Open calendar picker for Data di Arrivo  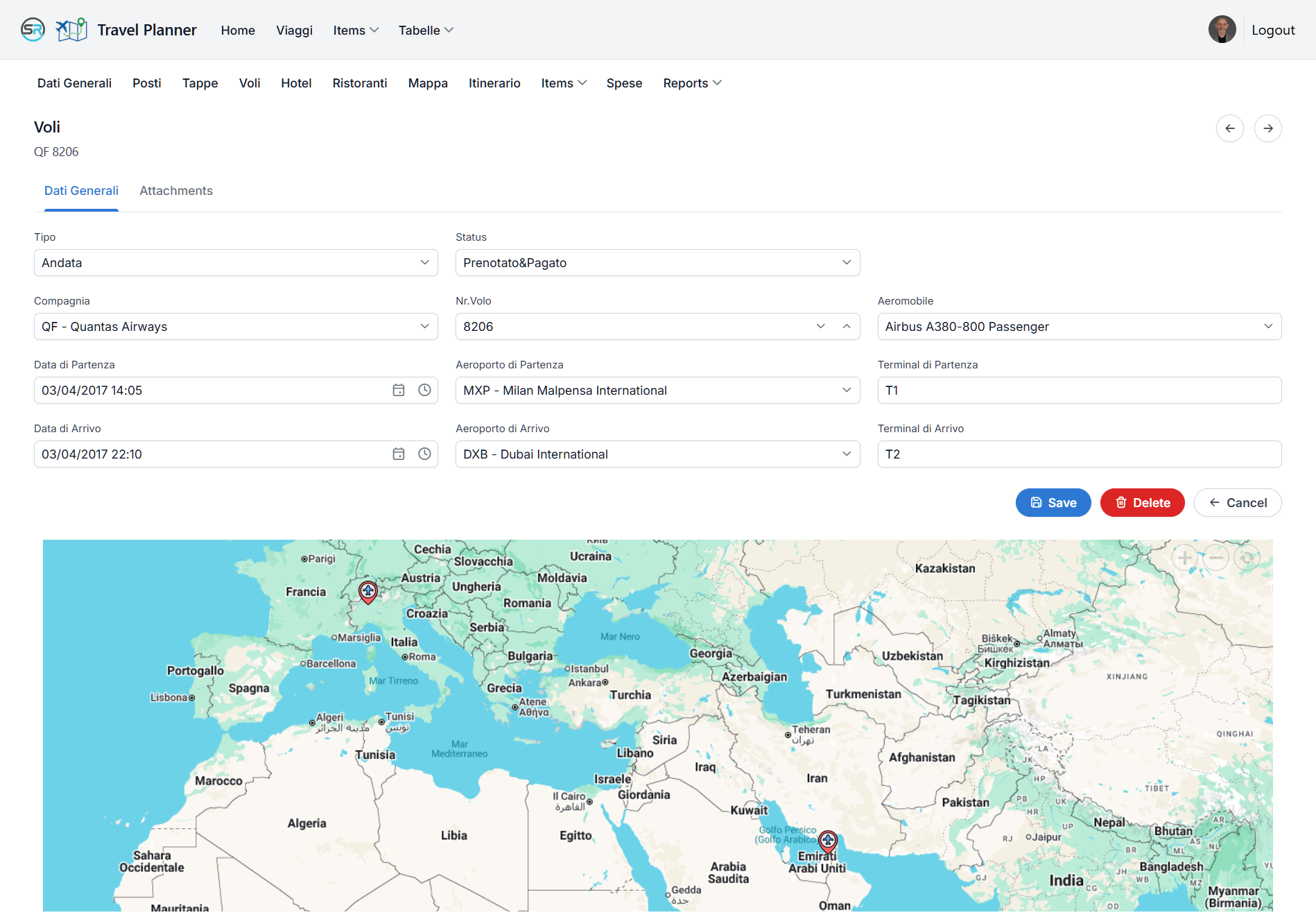tap(399, 454)
